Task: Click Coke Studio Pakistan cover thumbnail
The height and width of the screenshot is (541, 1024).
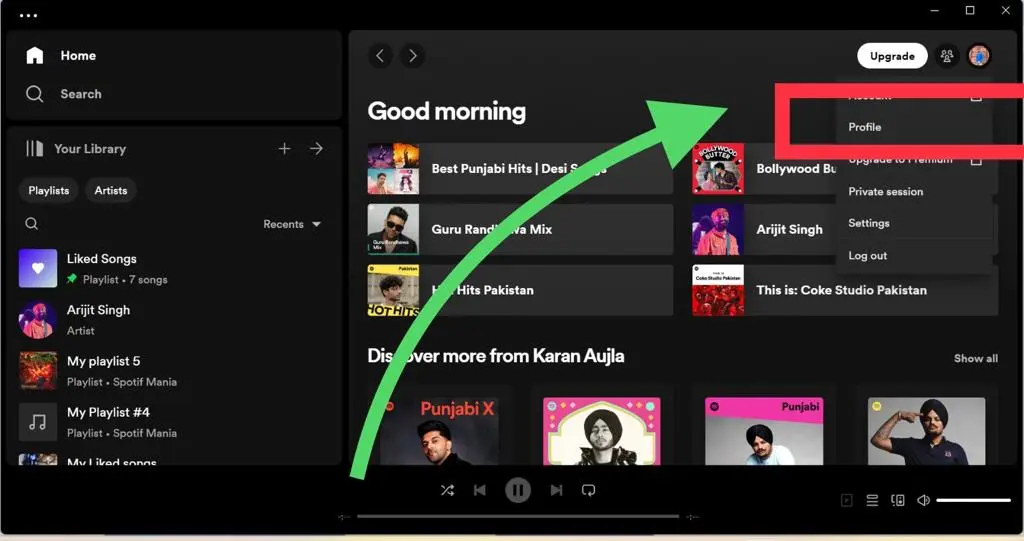Action: pyautogui.click(x=718, y=290)
